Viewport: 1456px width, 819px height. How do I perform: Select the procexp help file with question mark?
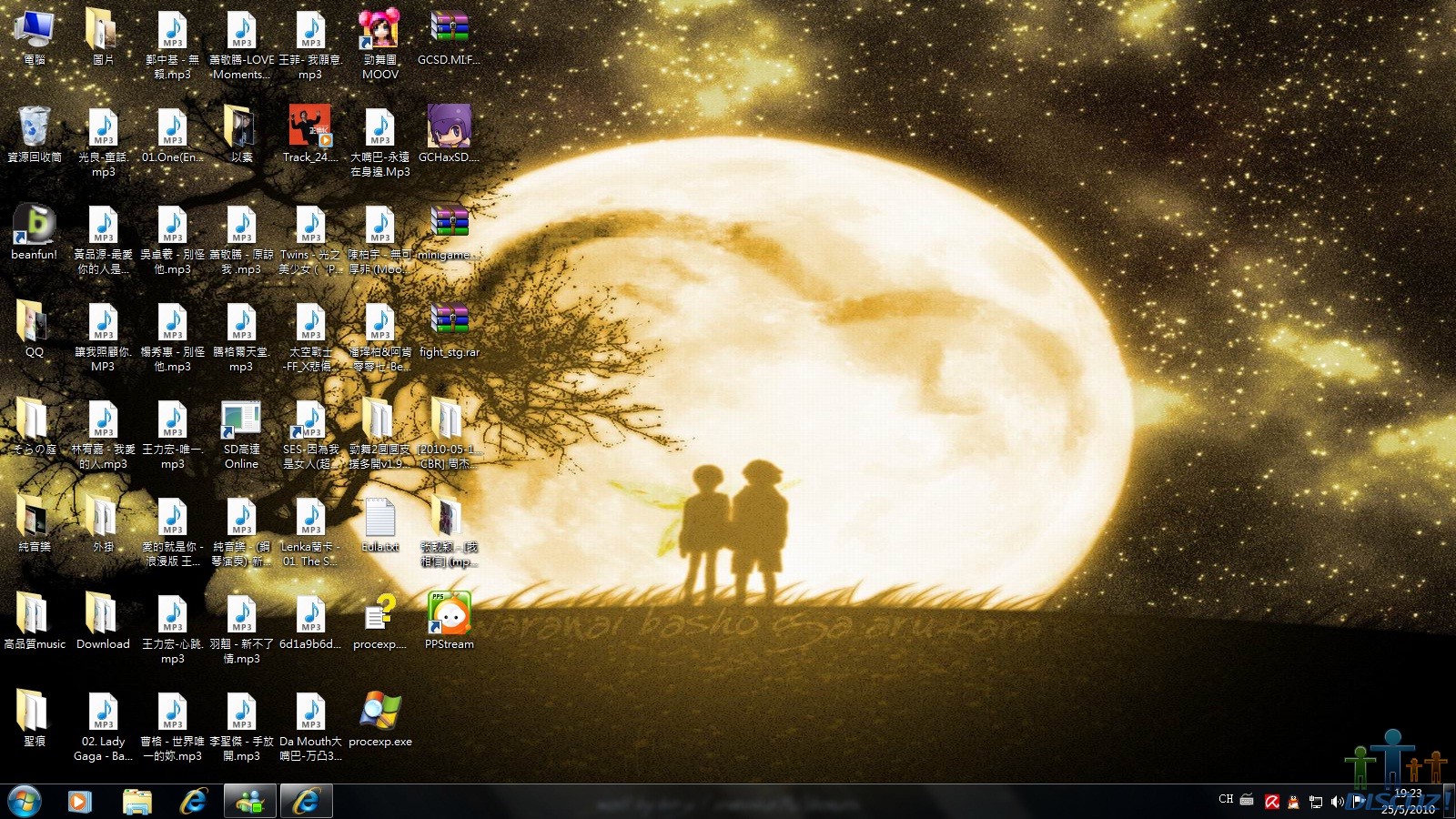click(x=380, y=622)
